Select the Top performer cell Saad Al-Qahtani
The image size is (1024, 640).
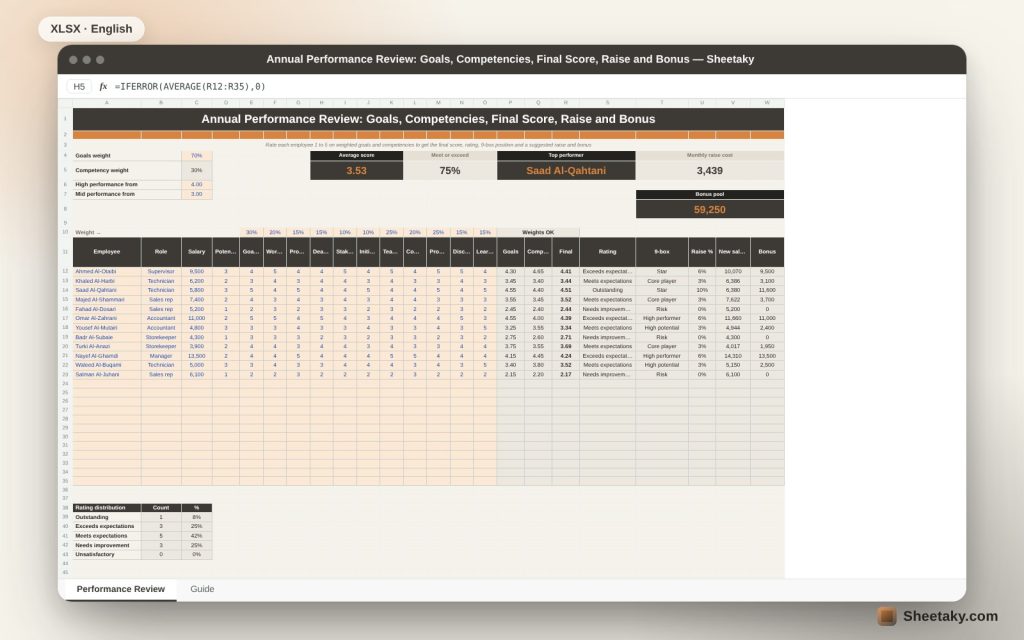coord(566,170)
